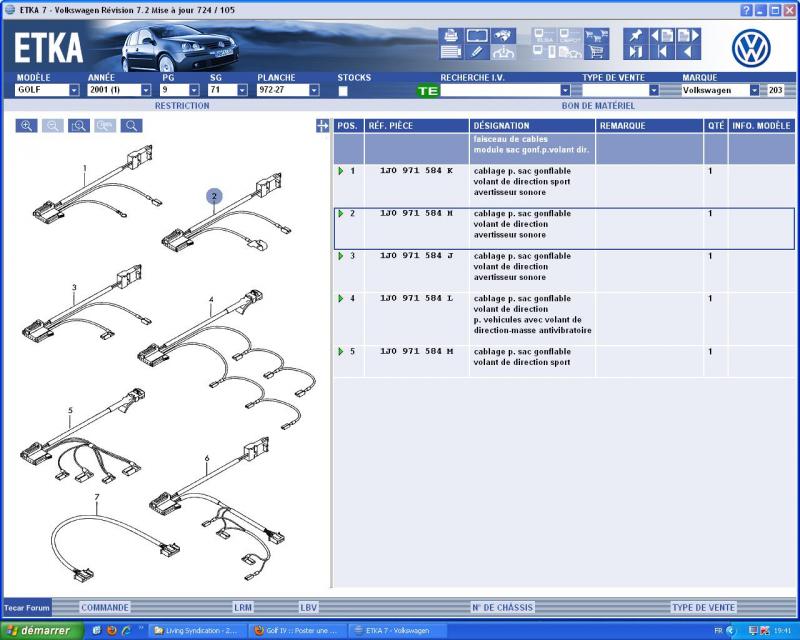
Task: Expand the green arrow for position 4
Action: pyautogui.click(x=341, y=298)
